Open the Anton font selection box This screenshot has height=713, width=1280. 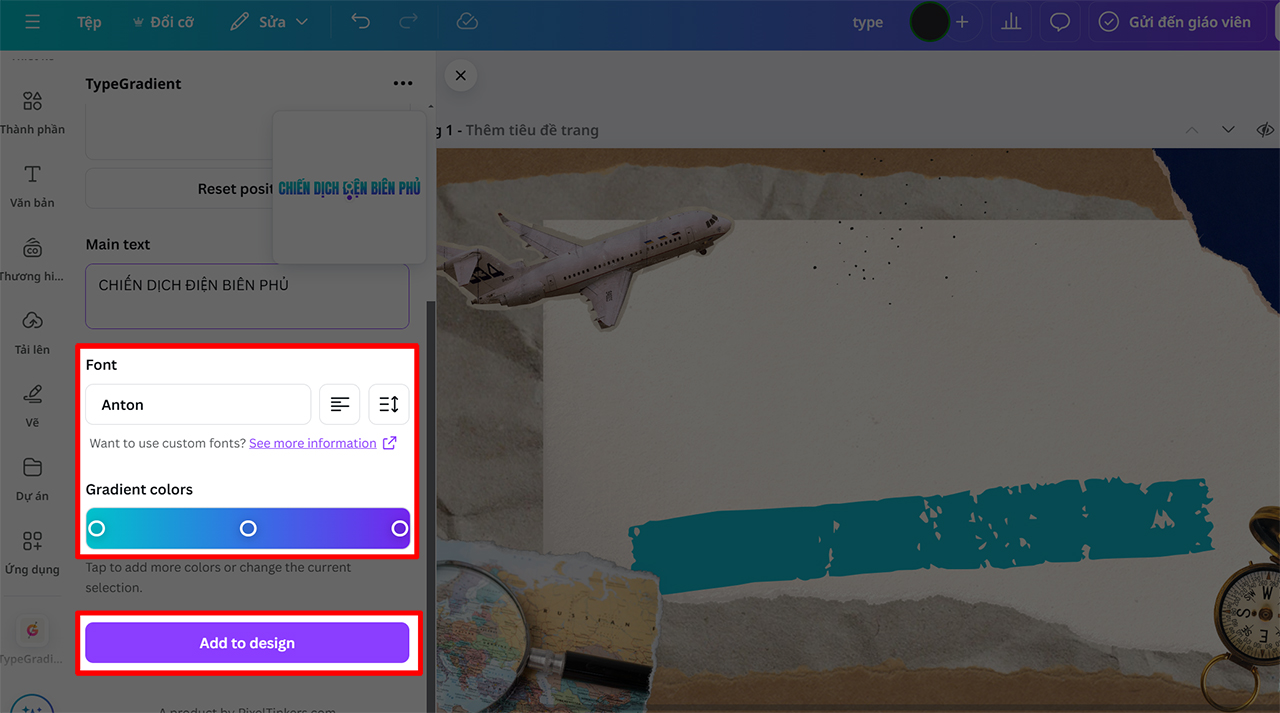coord(197,404)
